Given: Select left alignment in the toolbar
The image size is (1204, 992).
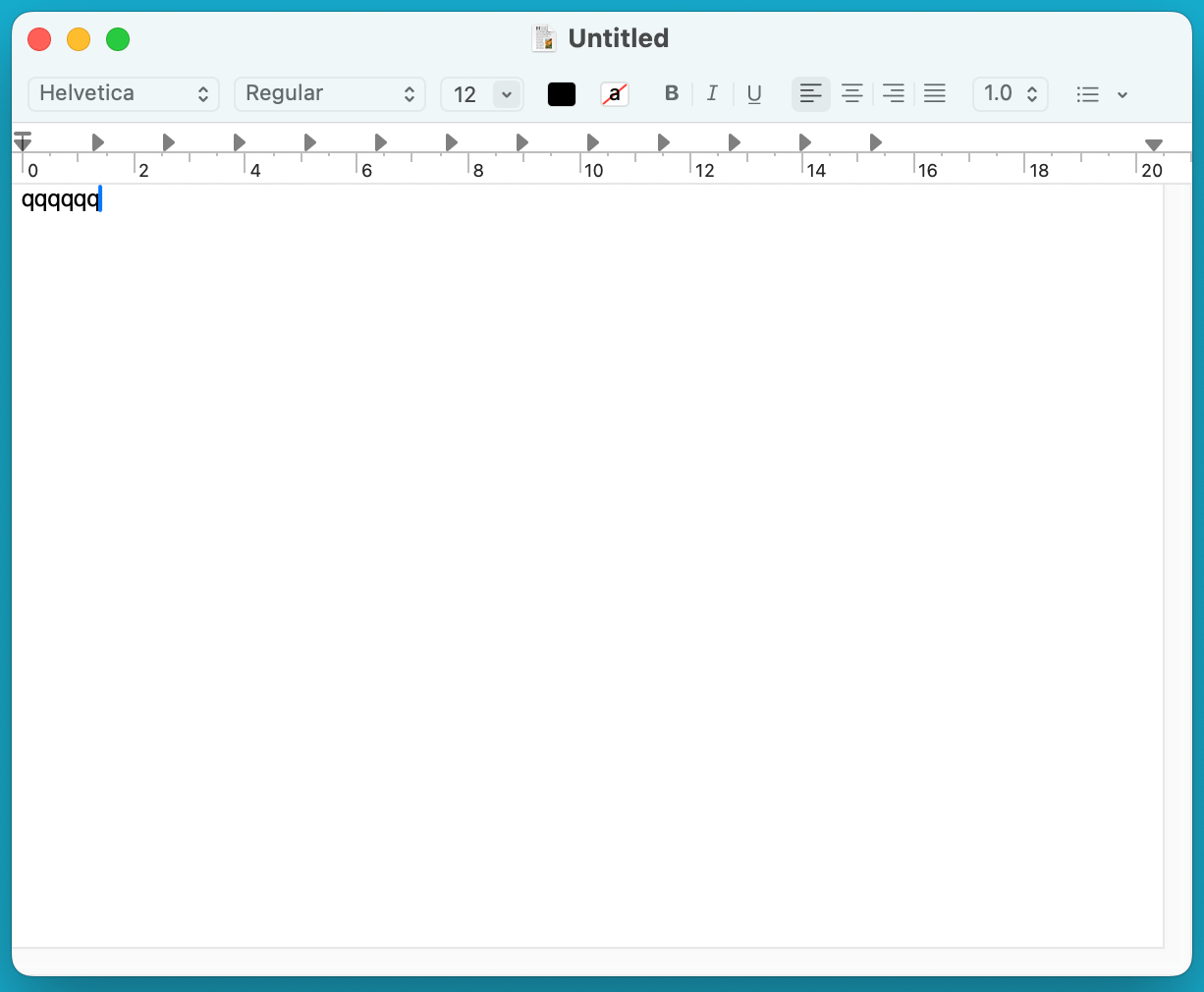Looking at the screenshot, I should pyautogui.click(x=810, y=93).
